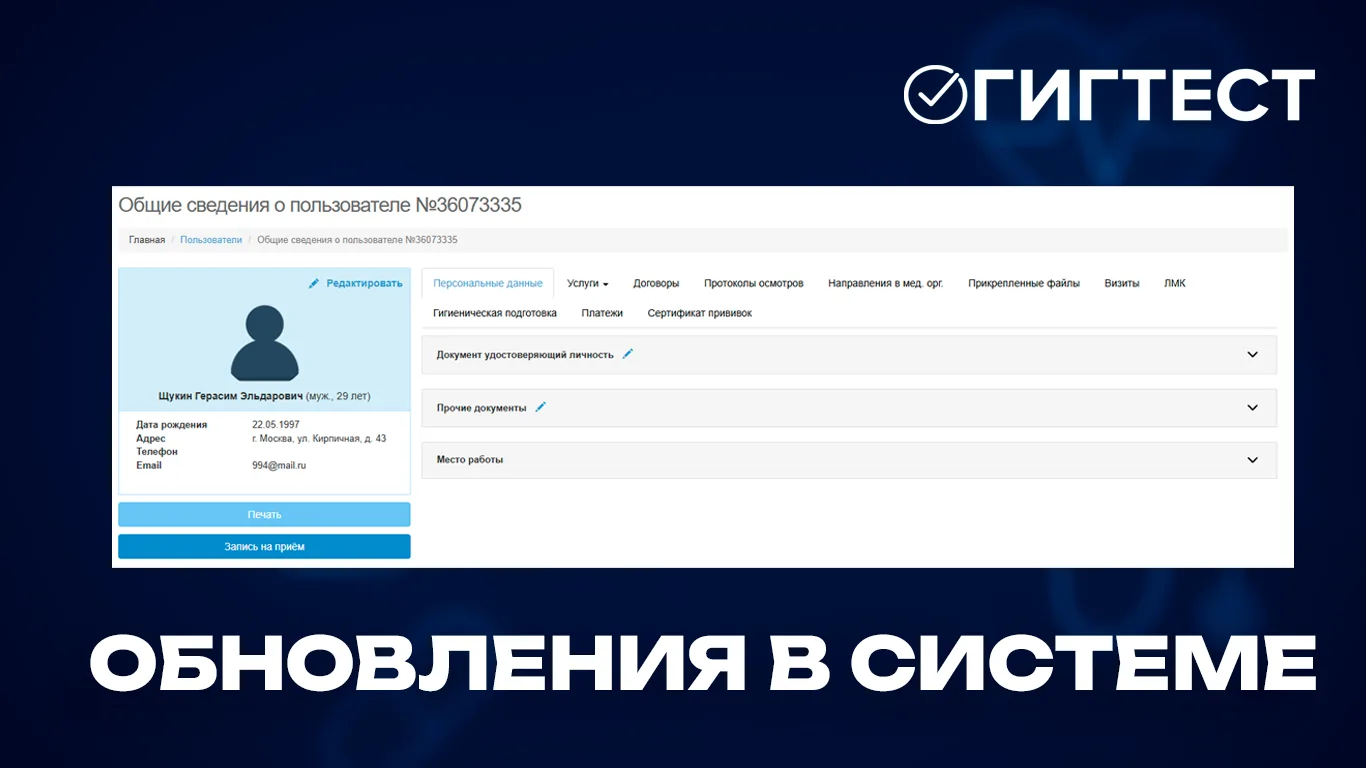Select the ЛМК tab
1366x768 pixels.
click(x=1175, y=283)
